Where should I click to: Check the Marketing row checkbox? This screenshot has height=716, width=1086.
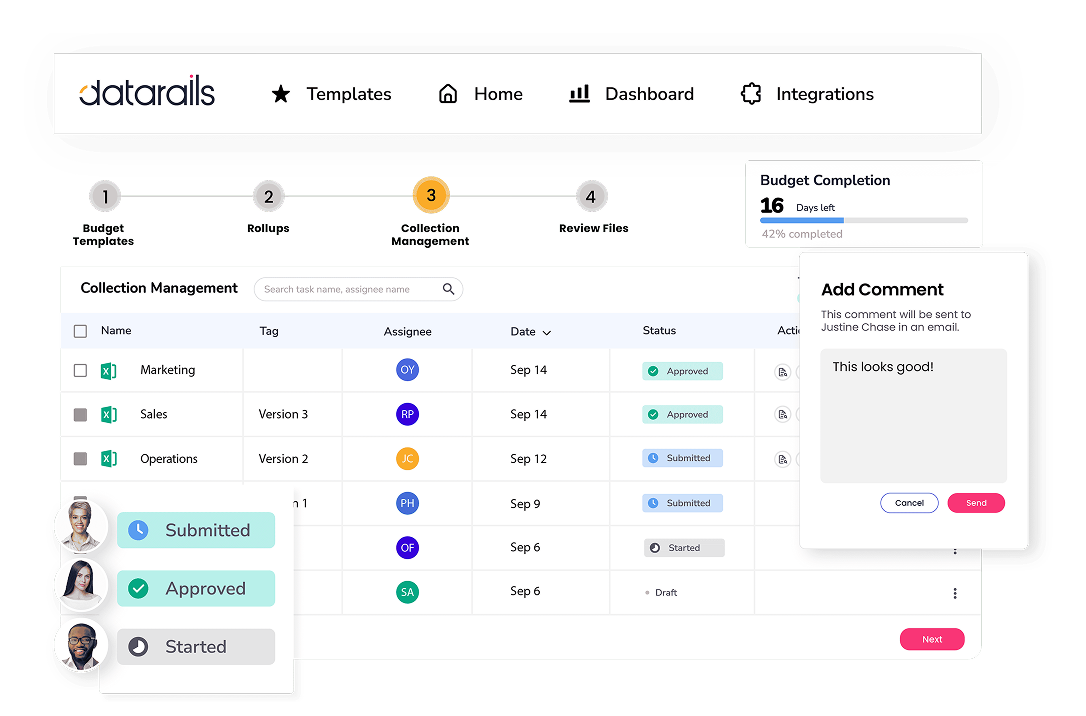coord(81,371)
